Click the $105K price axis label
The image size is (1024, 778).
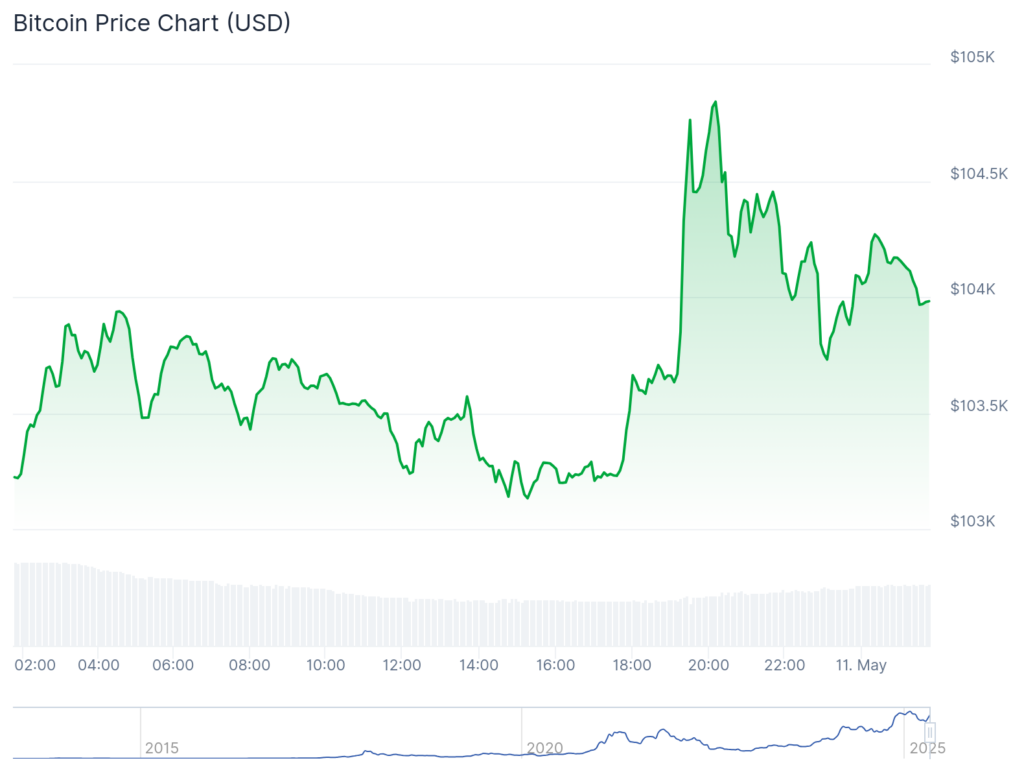972,57
